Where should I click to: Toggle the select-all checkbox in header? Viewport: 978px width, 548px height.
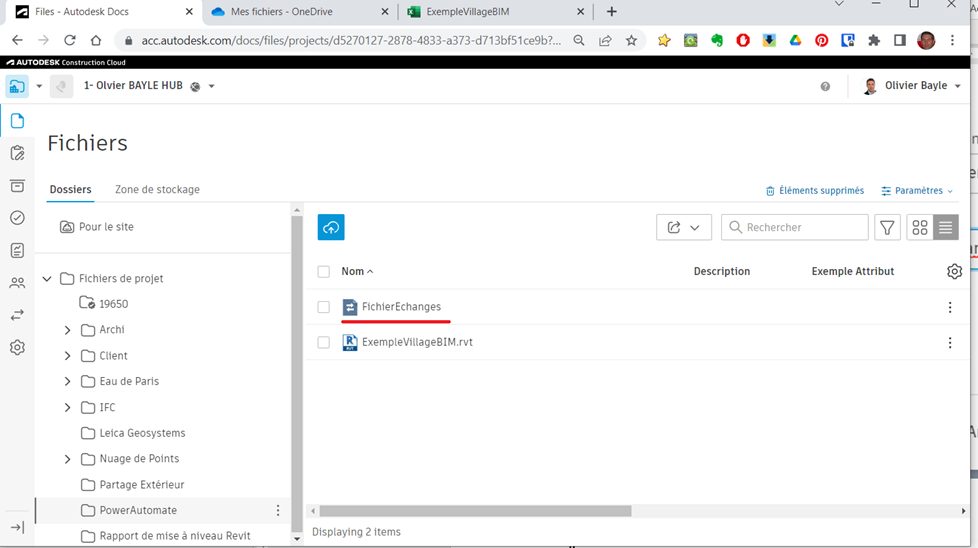[x=323, y=271]
